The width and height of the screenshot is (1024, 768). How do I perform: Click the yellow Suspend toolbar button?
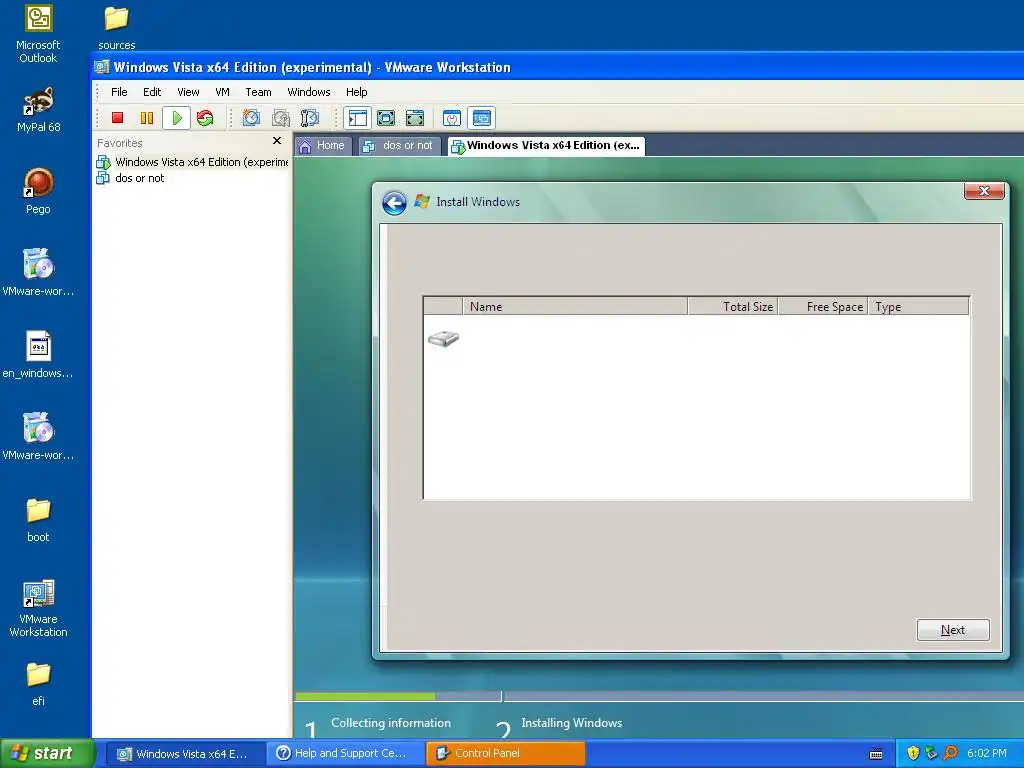click(x=147, y=118)
